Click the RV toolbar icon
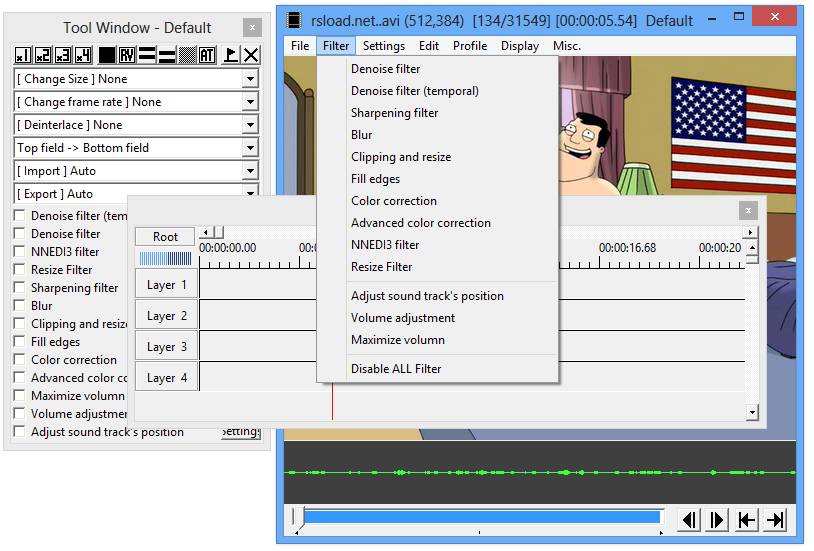 click(127, 55)
